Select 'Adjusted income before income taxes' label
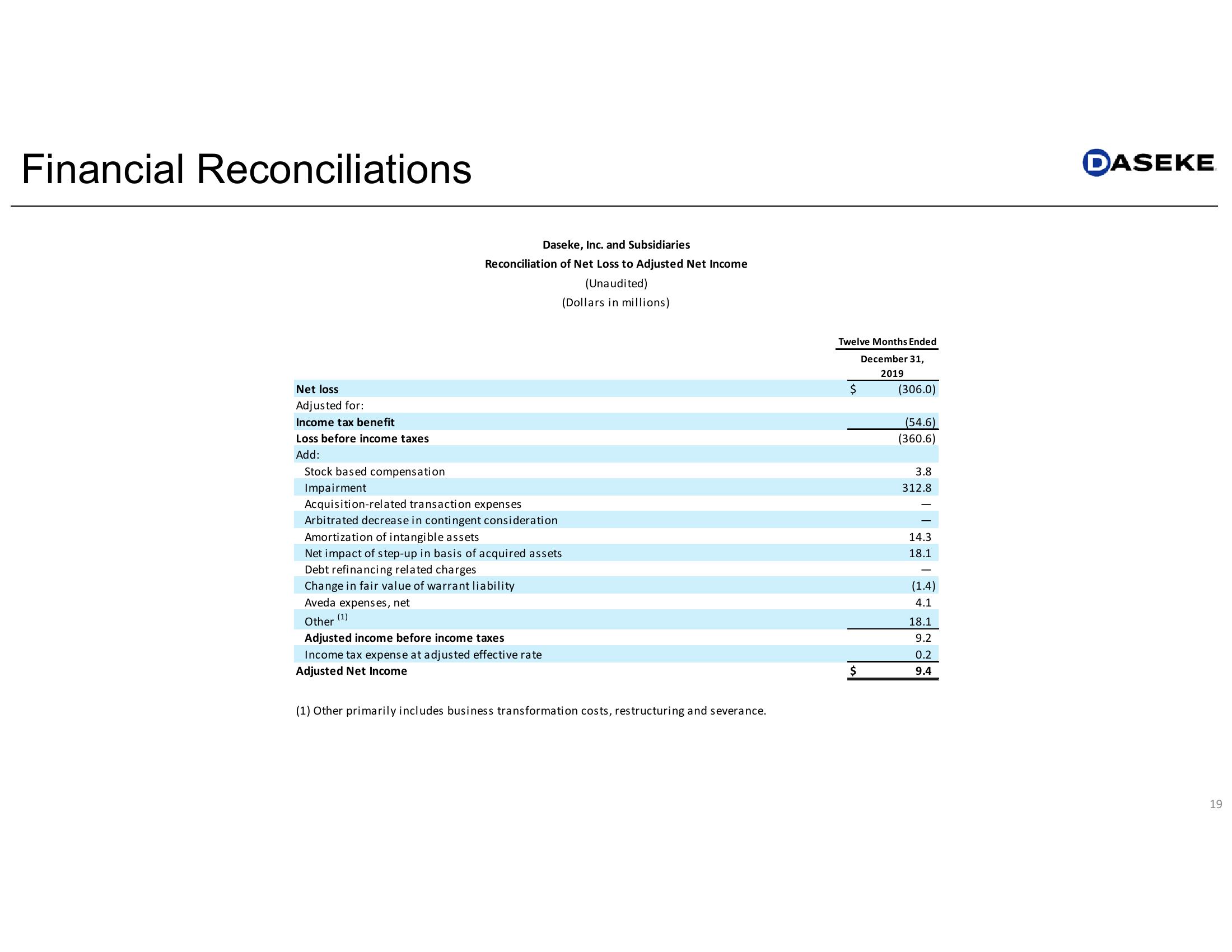This screenshot has height=952, width=1232. pos(404,638)
